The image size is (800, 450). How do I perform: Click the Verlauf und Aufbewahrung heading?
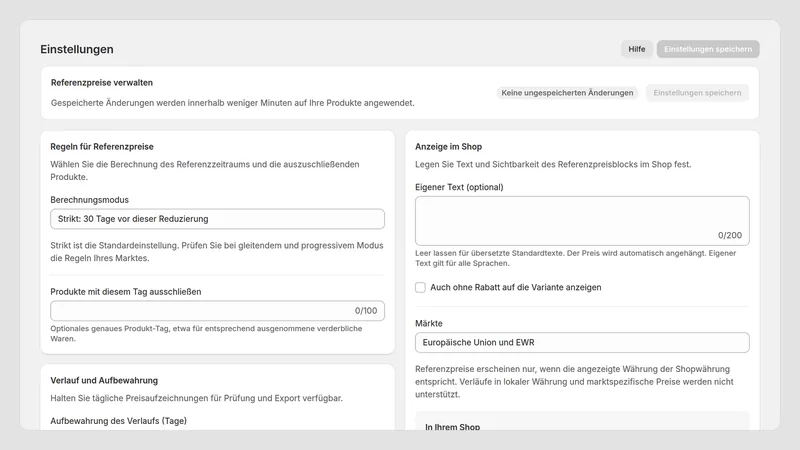tap(104, 380)
